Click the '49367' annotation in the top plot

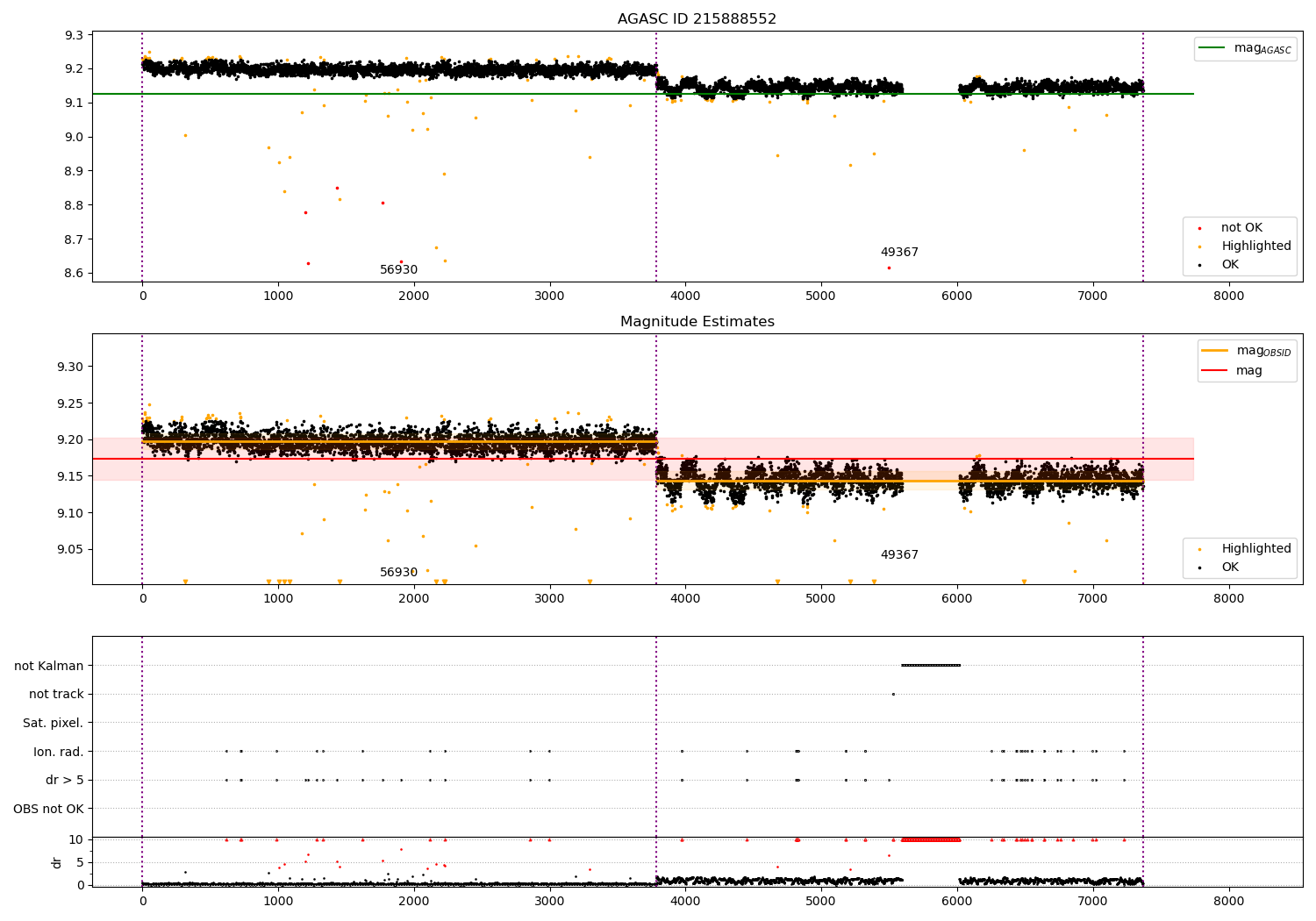click(x=899, y=253)
